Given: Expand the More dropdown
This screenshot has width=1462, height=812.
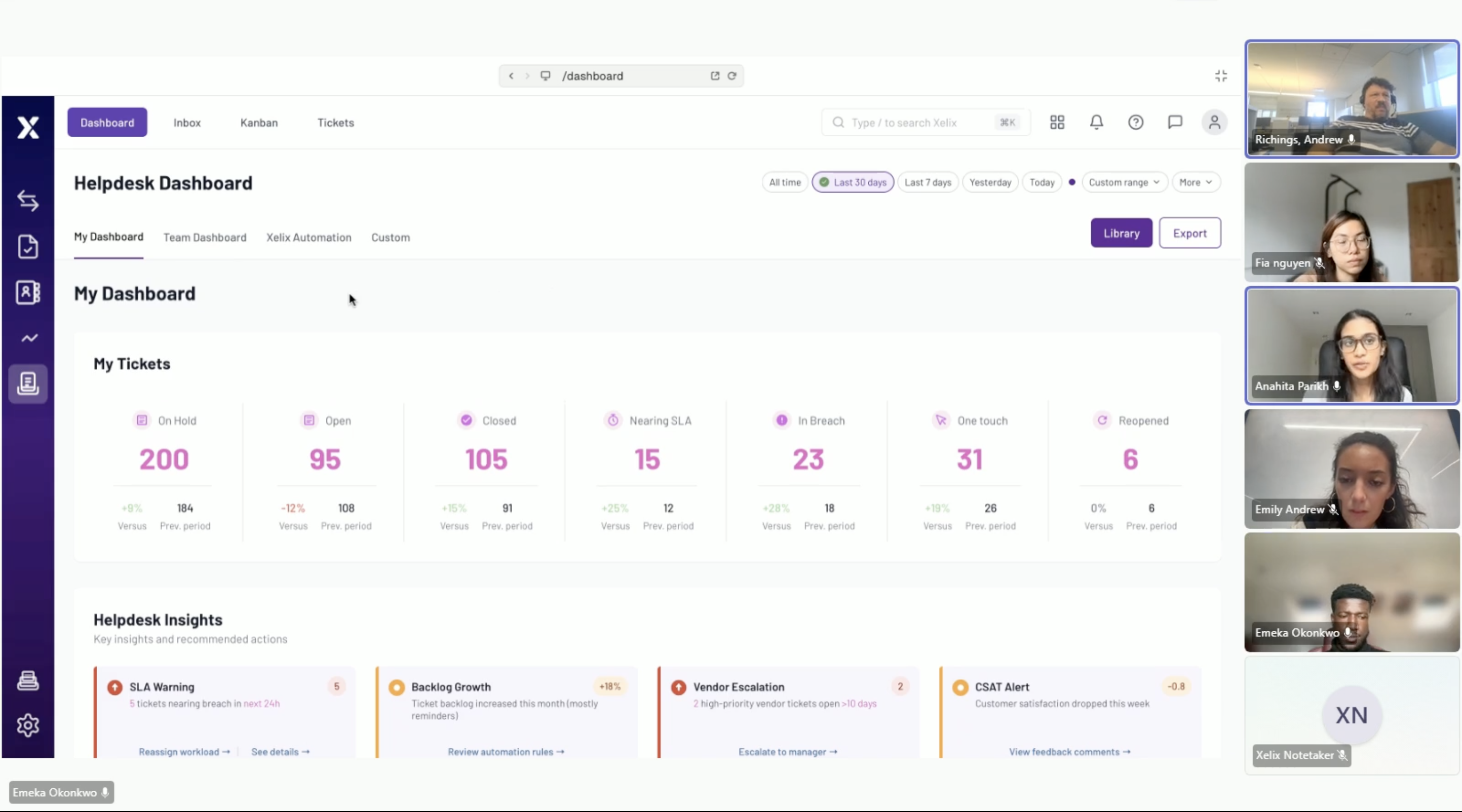Looking at the screenshot, I should 1196,182.
